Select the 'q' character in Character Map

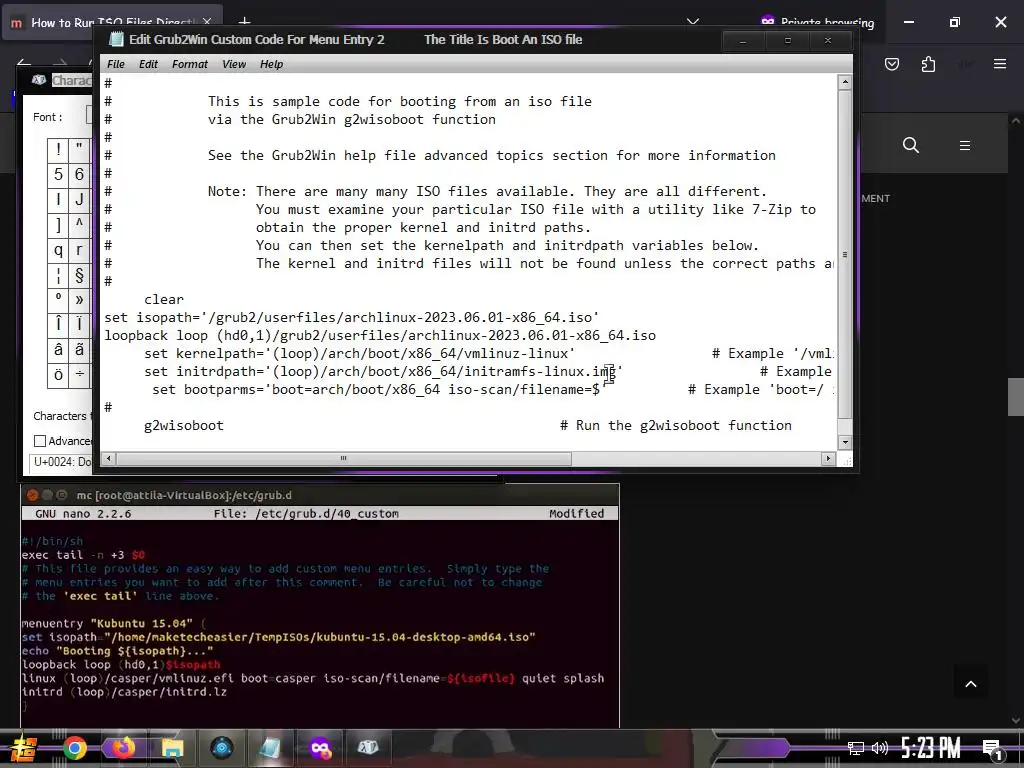tap(58, 249)
